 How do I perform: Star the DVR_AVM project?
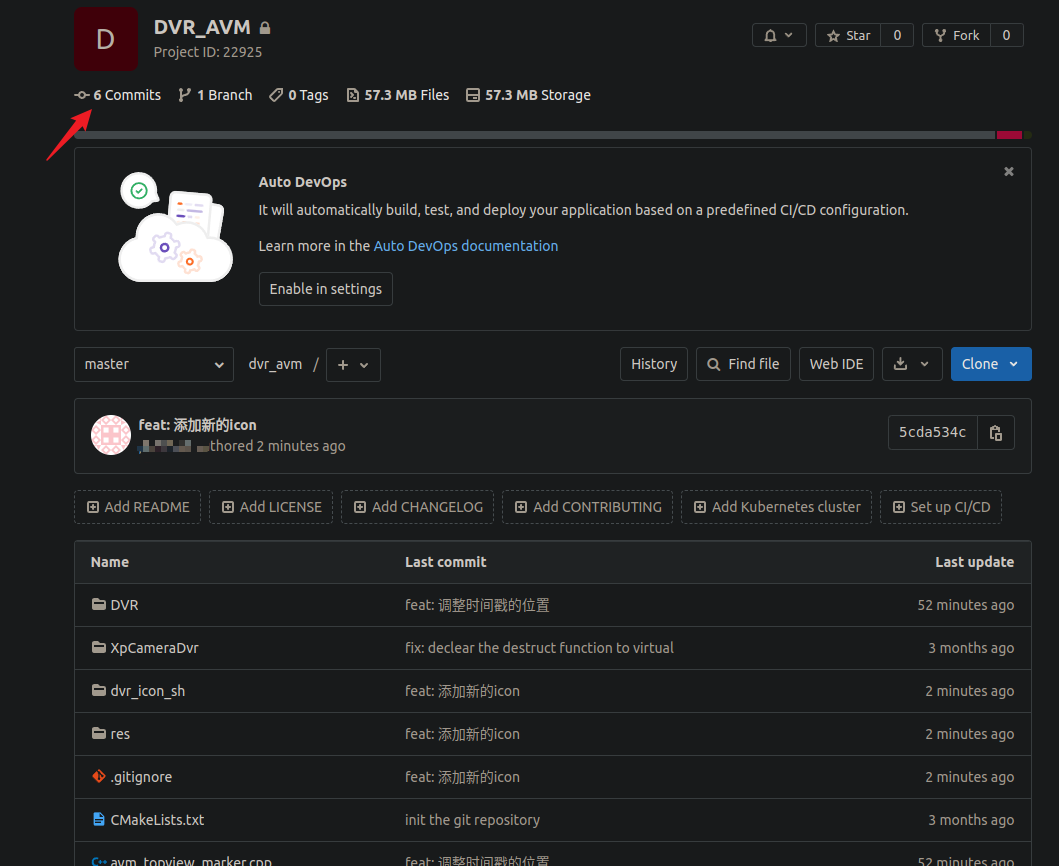848,35
